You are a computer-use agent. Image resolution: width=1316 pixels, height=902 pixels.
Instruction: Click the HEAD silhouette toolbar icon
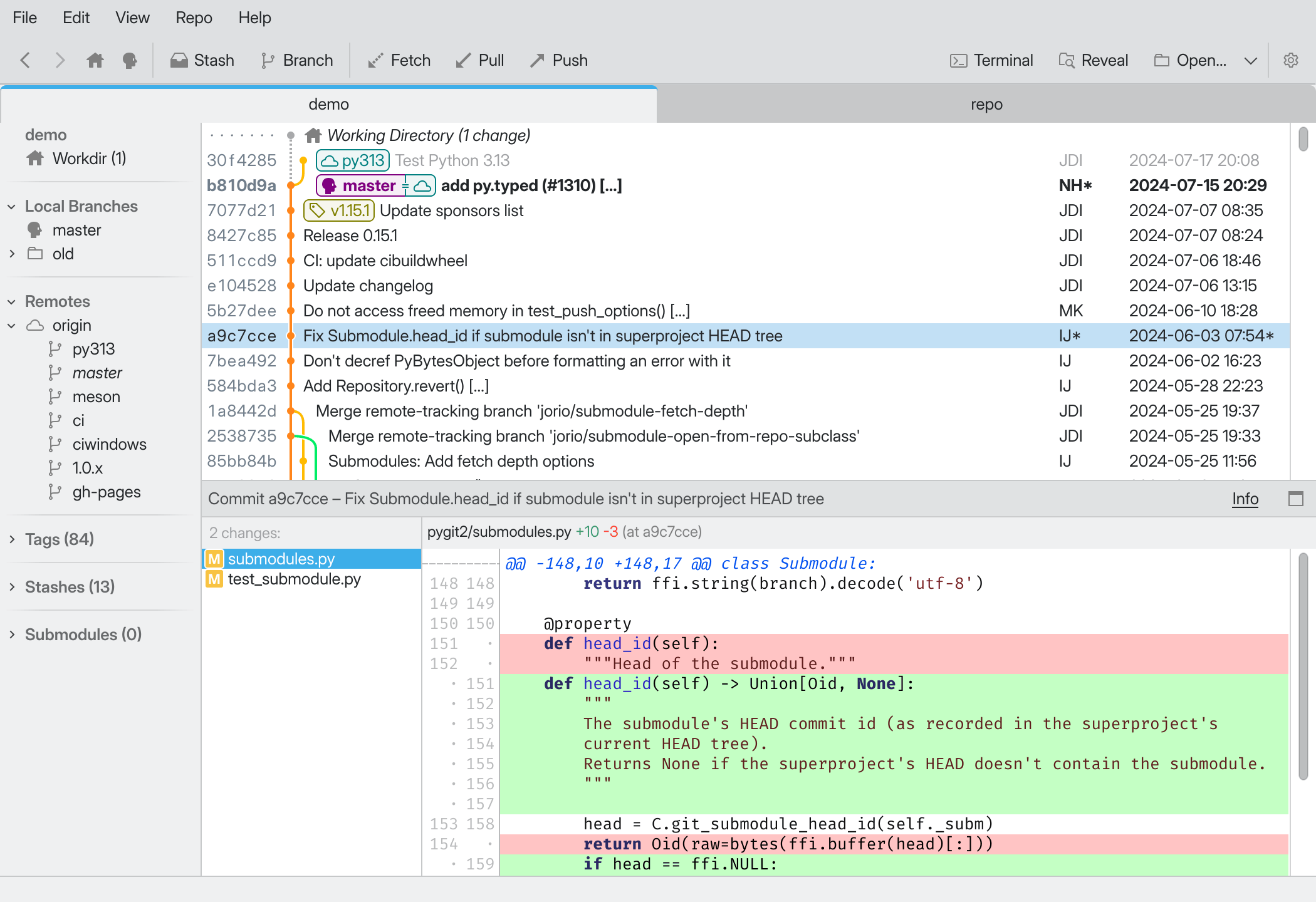(x=130, y=60)
